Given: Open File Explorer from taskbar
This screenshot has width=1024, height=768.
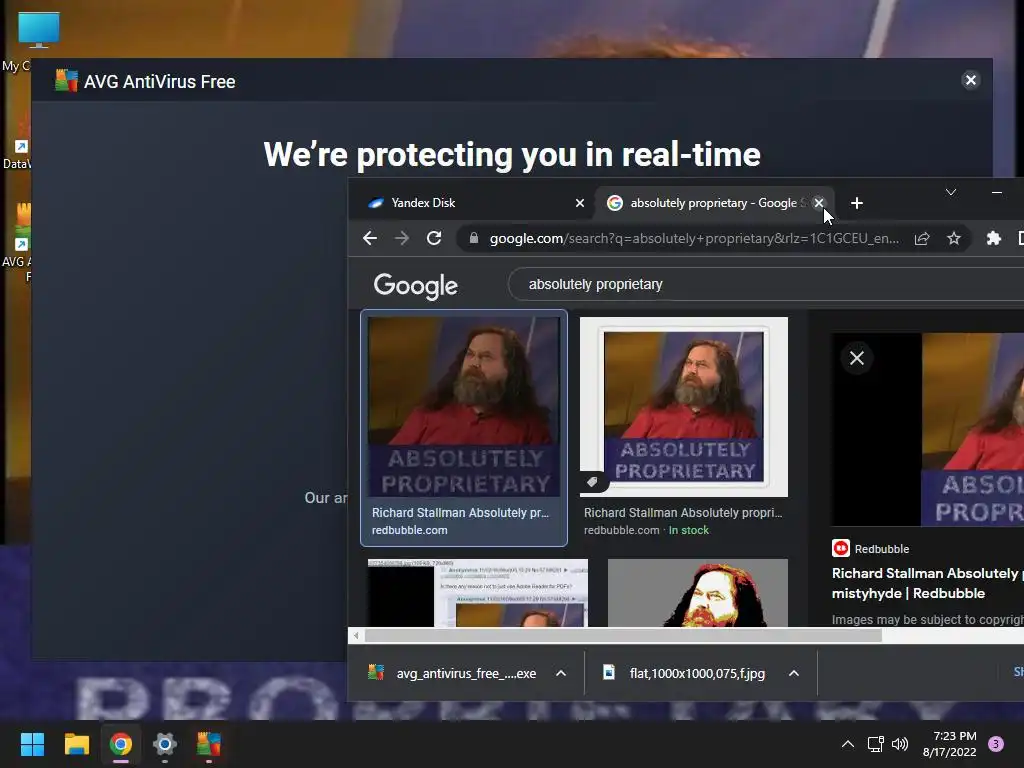Looking at the screenshot, I should [x=76, y=744].
